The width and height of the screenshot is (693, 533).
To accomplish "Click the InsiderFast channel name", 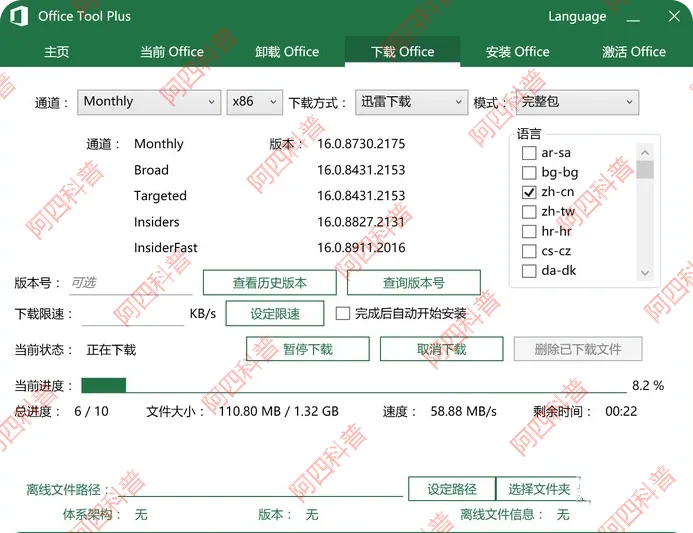I will pos(166,247).
